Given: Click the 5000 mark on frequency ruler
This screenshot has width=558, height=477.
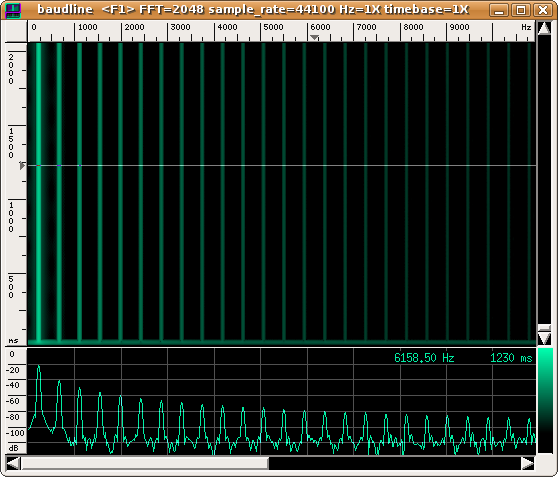Looking at the screenshot, I should point(273,27).
